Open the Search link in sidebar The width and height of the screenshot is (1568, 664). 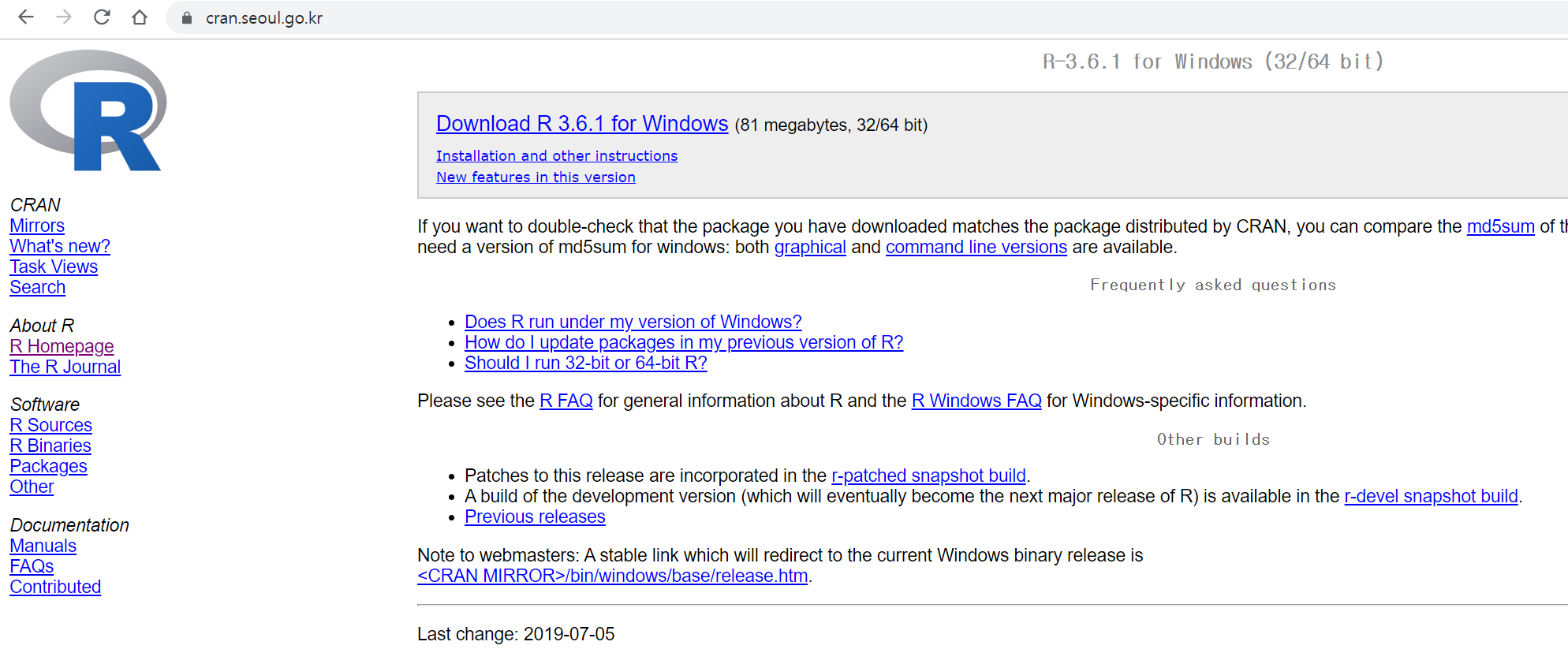38,287
